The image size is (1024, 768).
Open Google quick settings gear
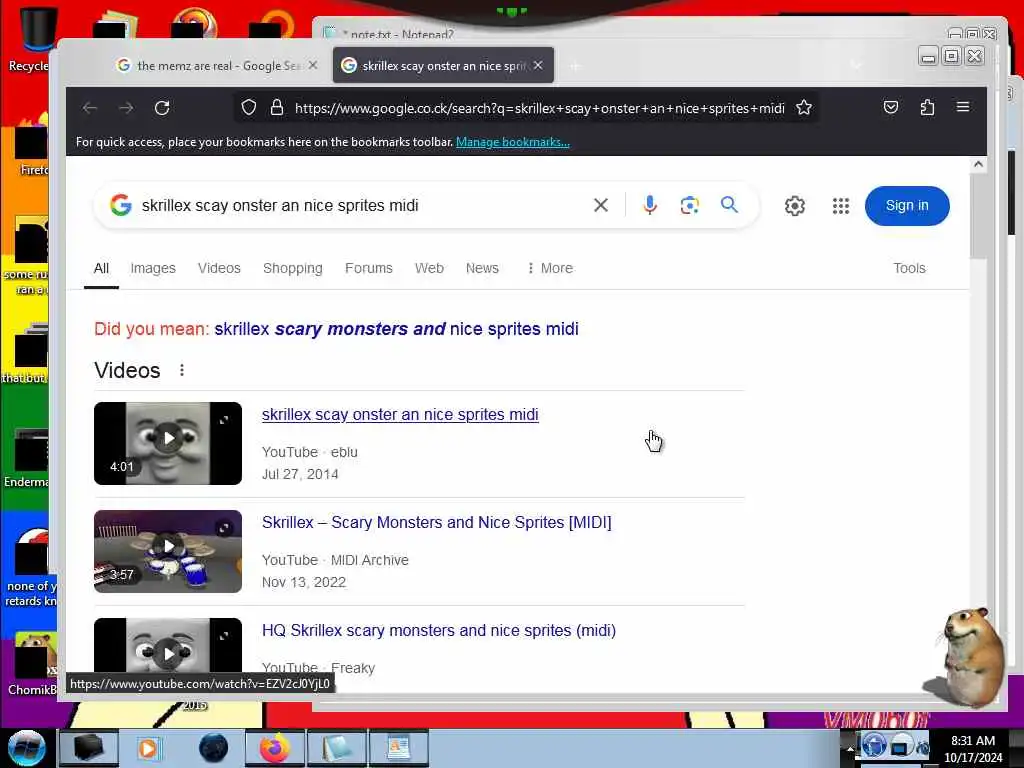click(x=795, y=206)
